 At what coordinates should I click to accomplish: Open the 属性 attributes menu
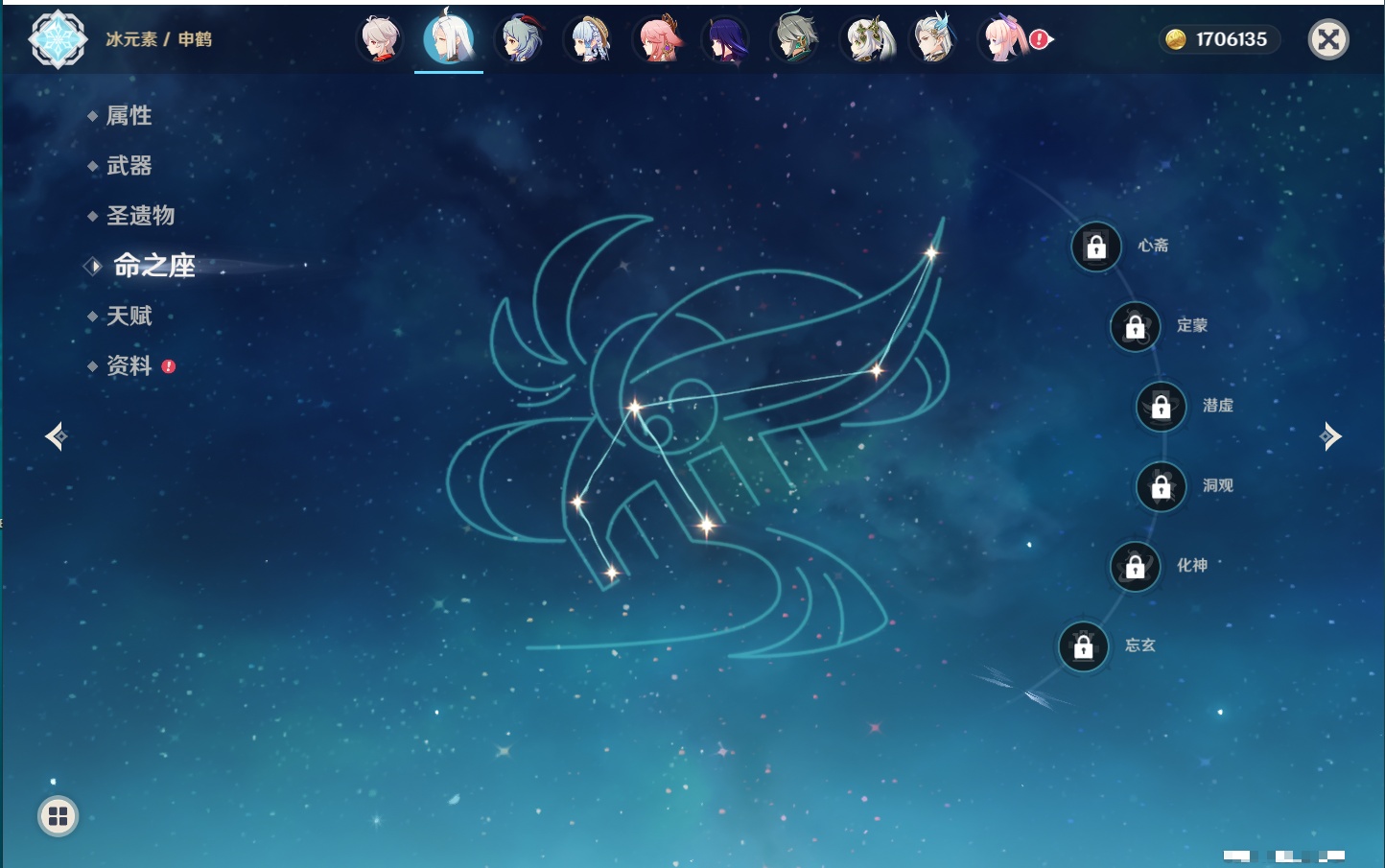click(x=129, y=116)
